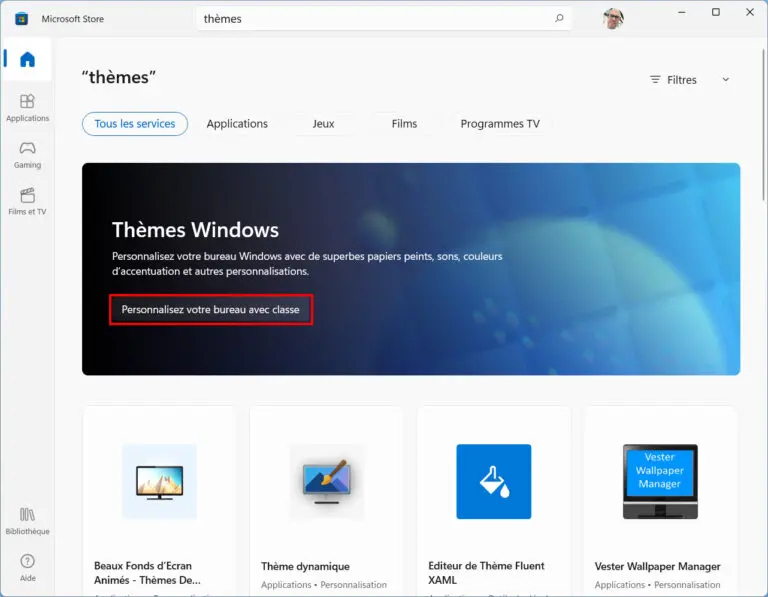
Task: Click the search magnifier icon
Action: coord(559,19)
